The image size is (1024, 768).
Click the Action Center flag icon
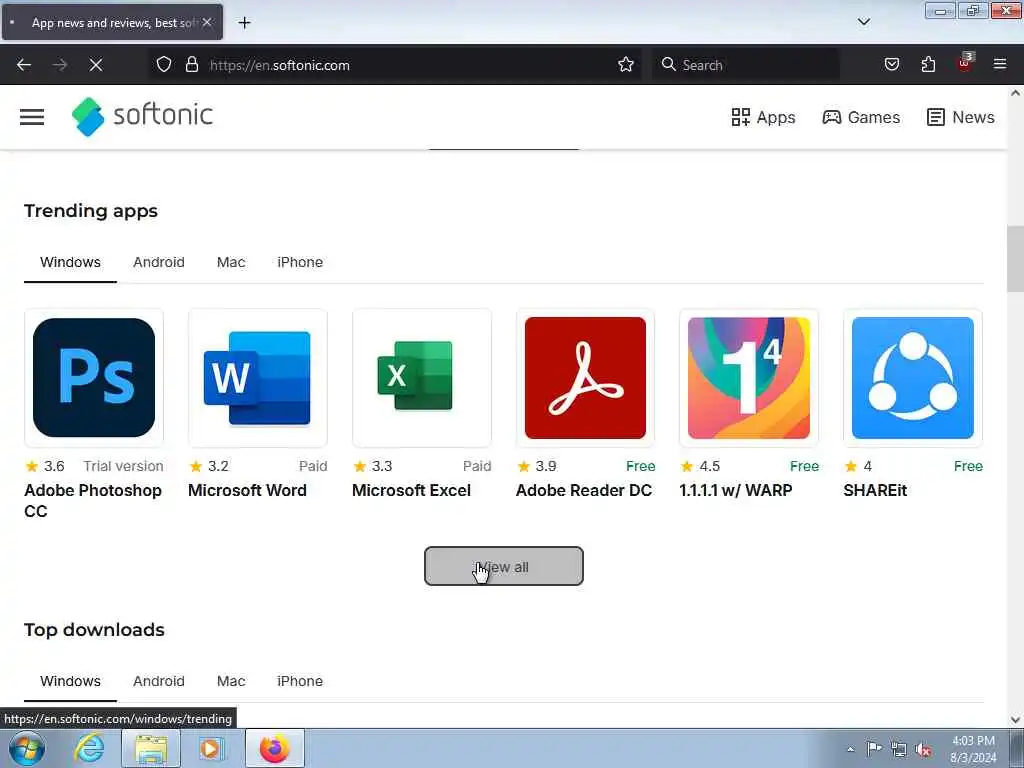click(x=874, y=749)
